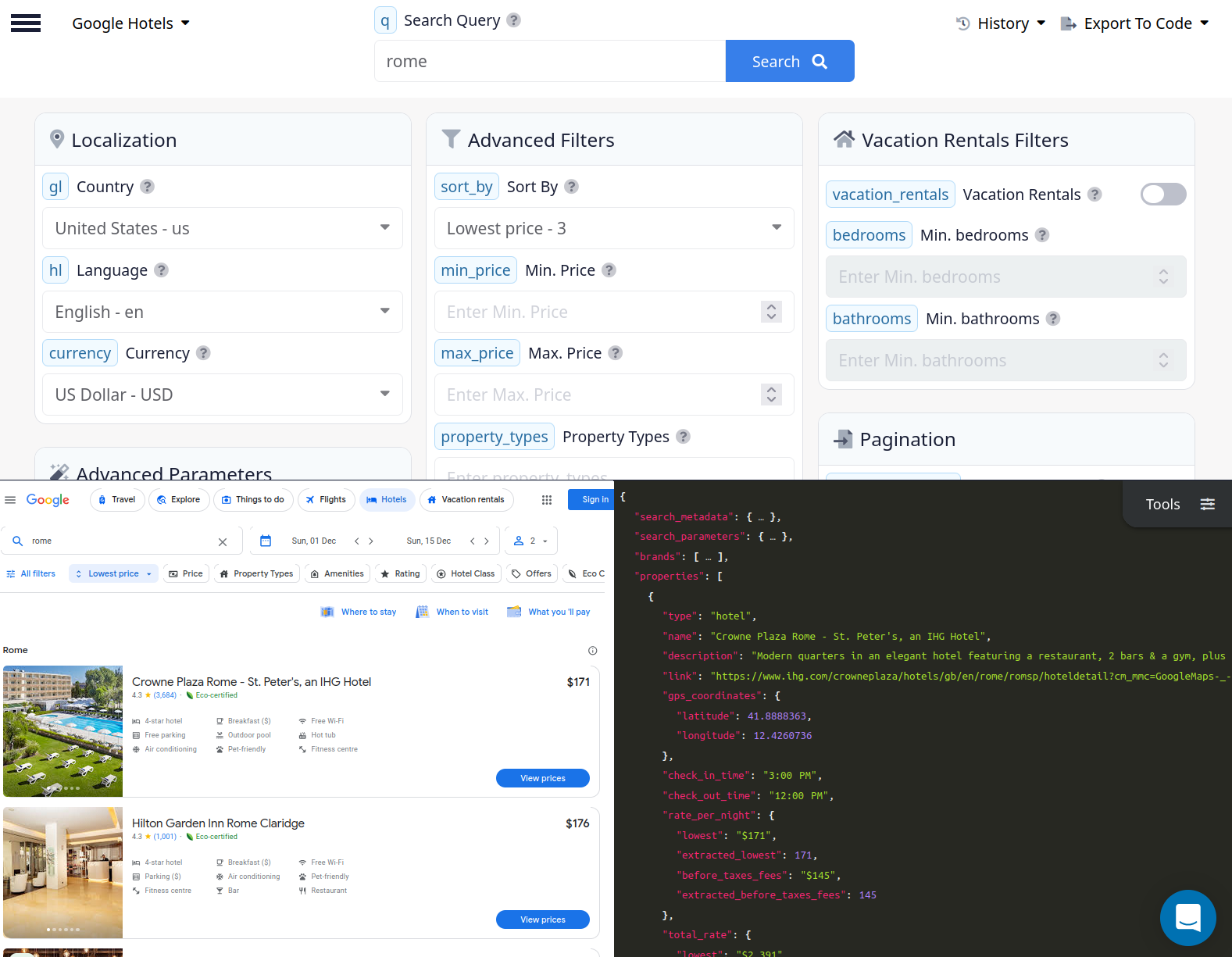Viewport: 1232px width, 957px height.
Task: Click the property_types parameter tag
Action: (x=494, y=437)
